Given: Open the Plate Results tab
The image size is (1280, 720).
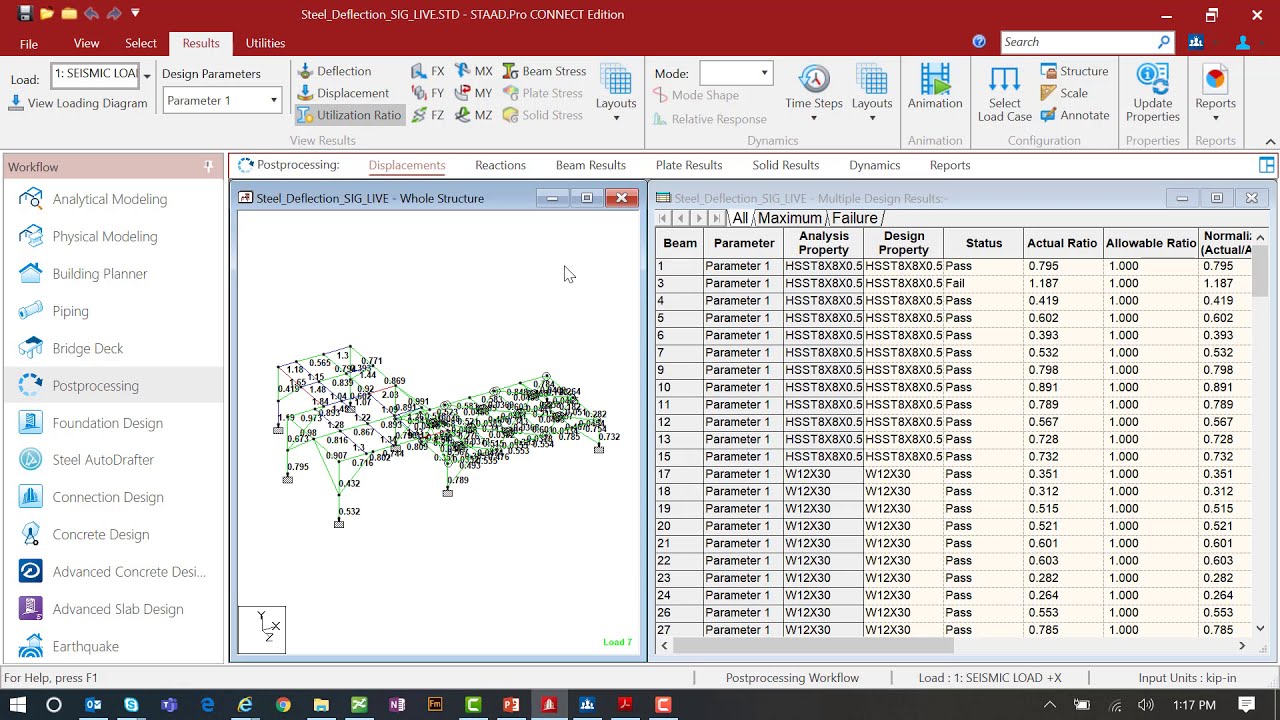Looking at the screenshot, I should (689, 165).
